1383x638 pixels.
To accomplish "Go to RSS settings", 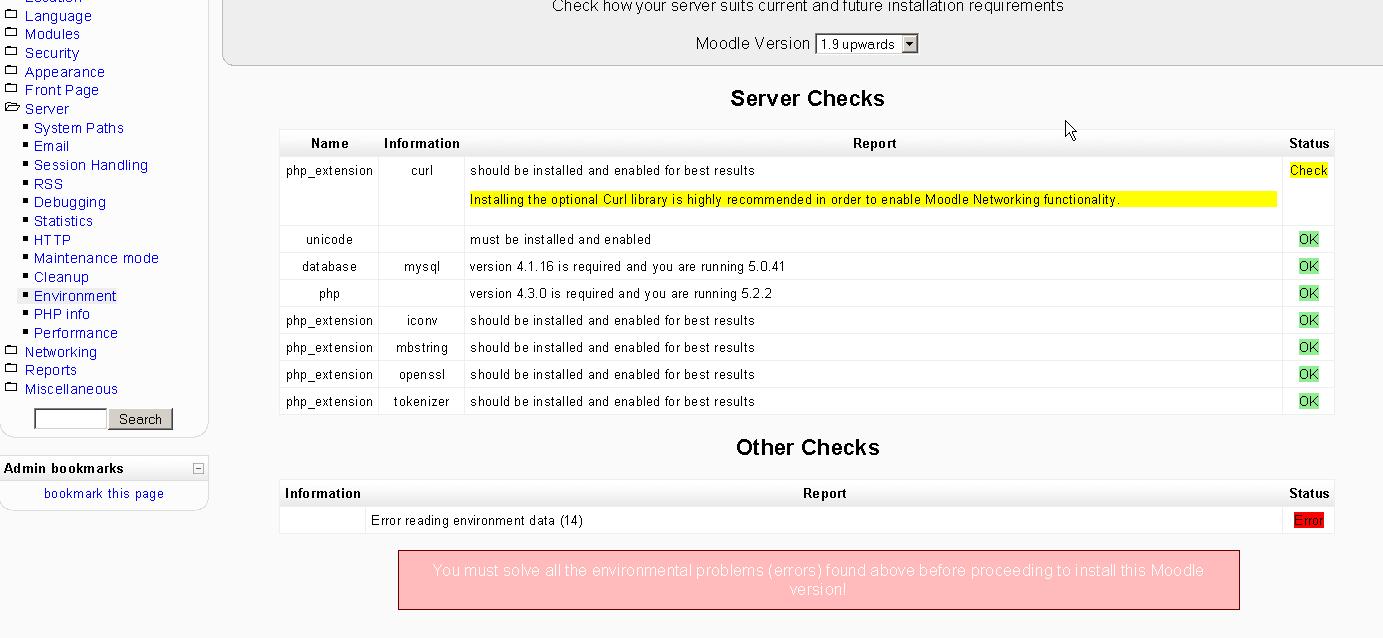I will pos(48,184).
